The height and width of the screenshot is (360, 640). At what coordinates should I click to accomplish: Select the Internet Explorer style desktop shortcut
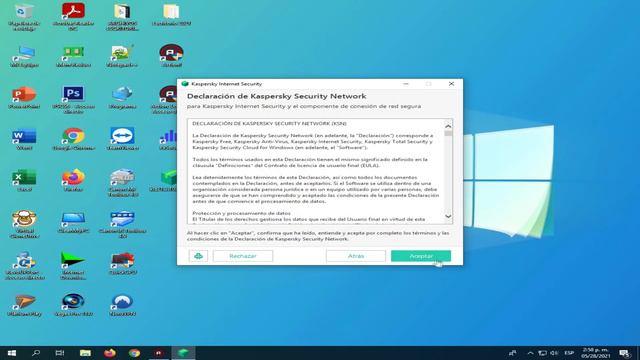pyautogui.click(x=24, y=265)
